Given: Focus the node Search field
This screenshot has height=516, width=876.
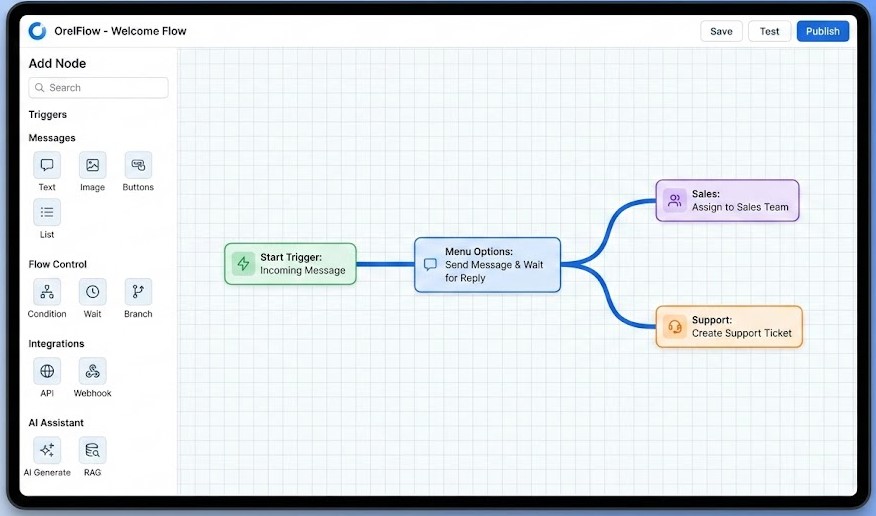Looking at the screenshot, I should click(x=98, y=88).
